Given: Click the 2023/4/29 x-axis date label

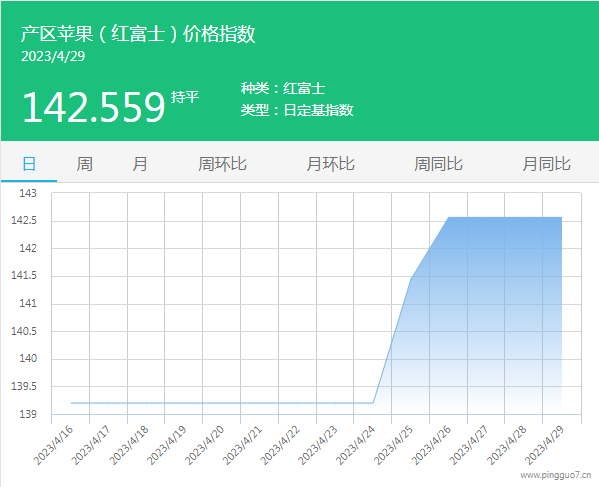Looking at the screenshot, I should [545, 445].
